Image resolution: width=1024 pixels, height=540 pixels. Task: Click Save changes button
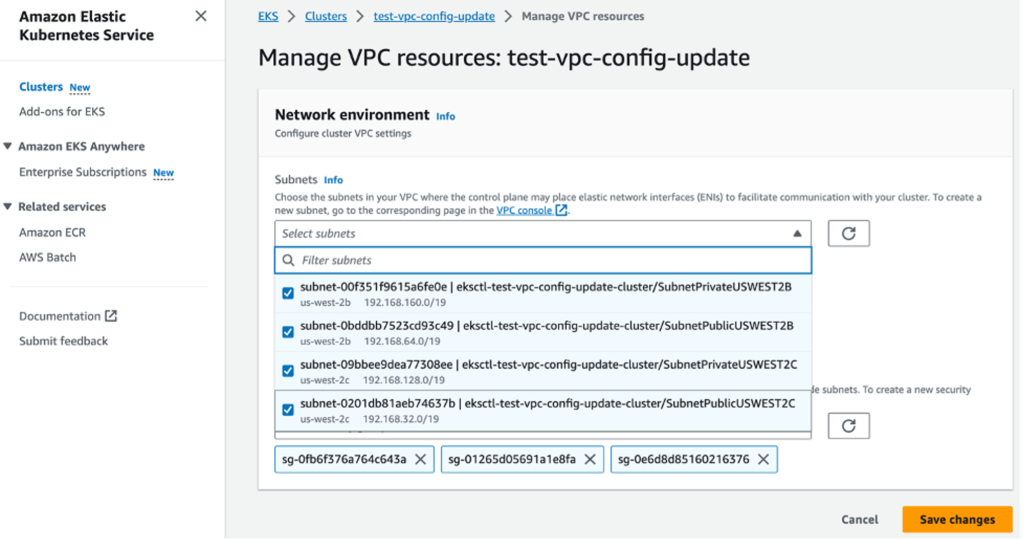click(x=957, y=519)
